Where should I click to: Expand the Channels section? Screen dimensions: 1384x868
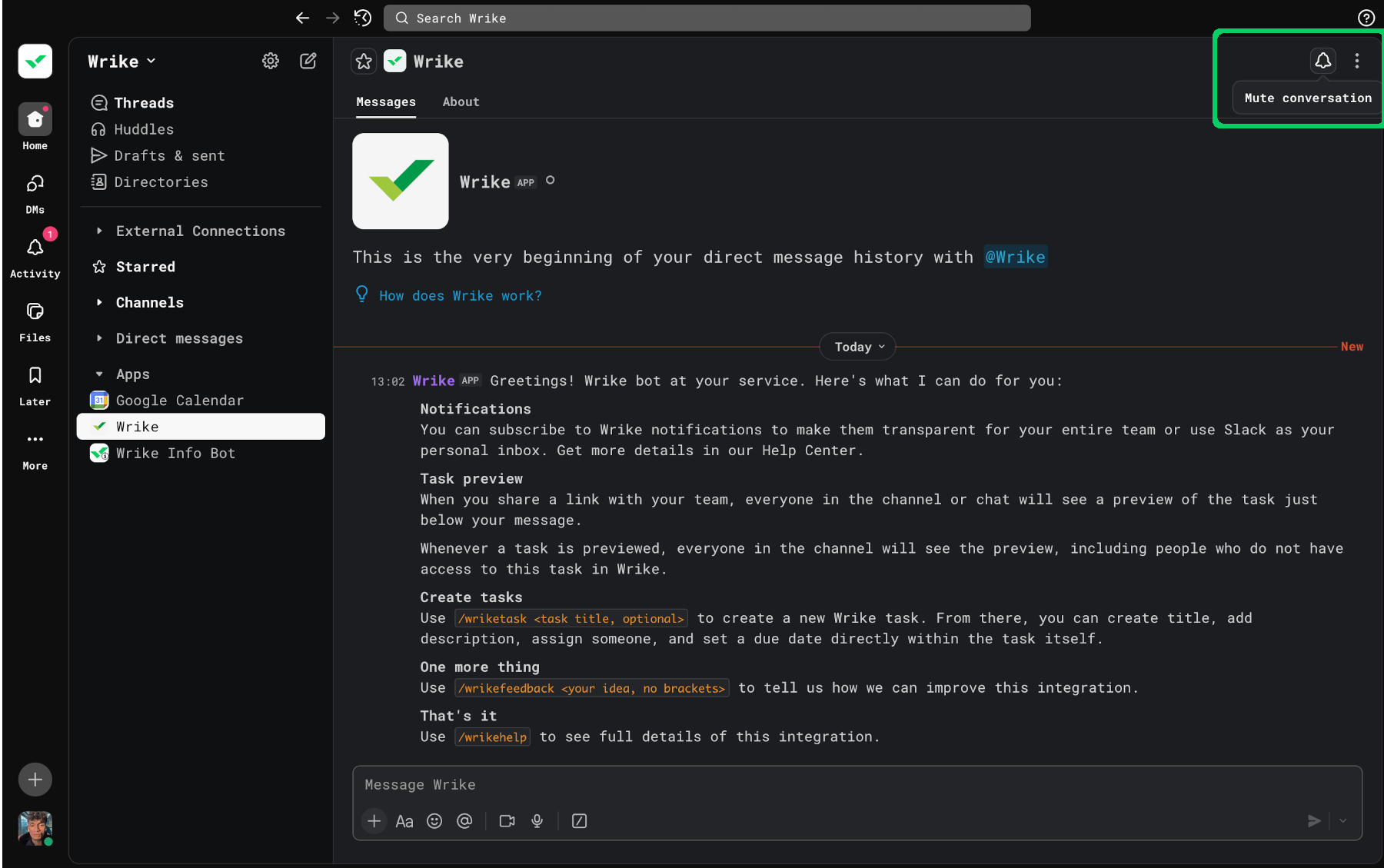(100, 302)
